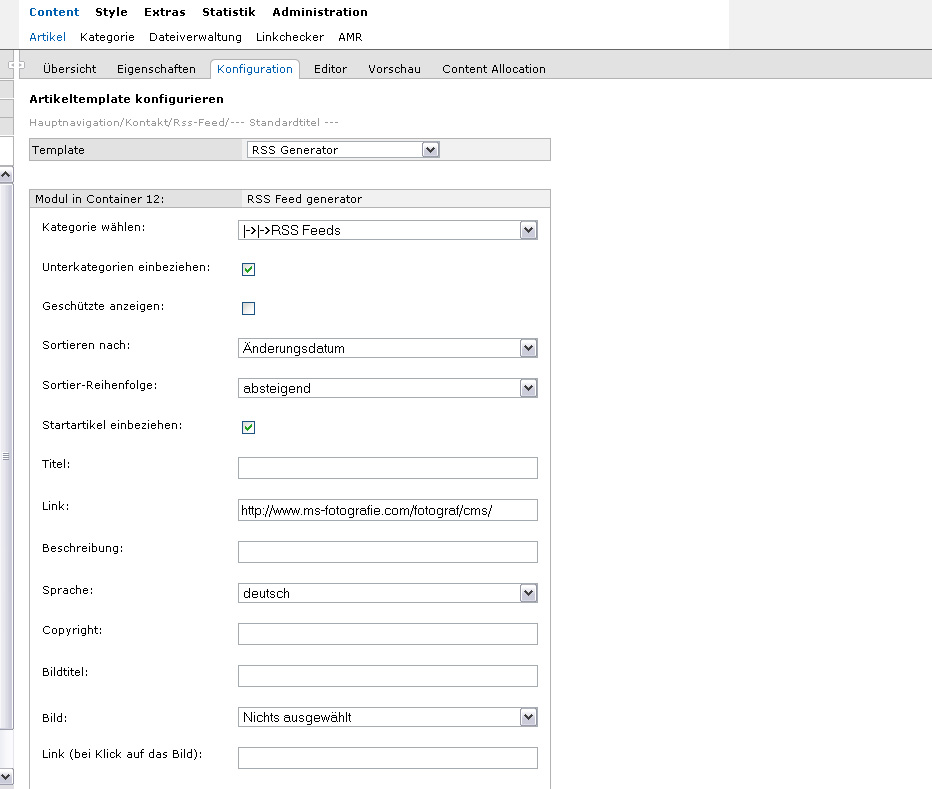Open the Sortier-Reihenfolge dropdown

[388, 388]
